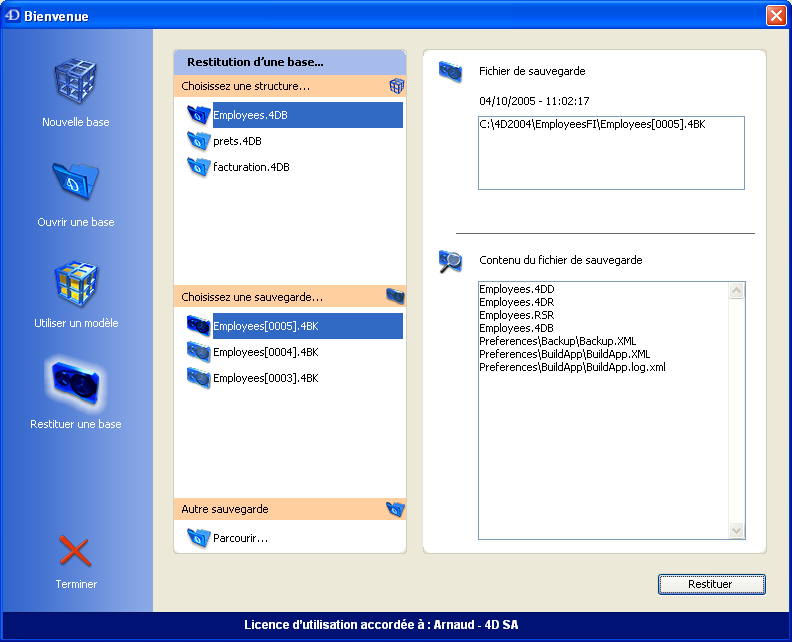Click the red X Terminer icon
The width and height of the screenshot is (792, 642).
click(75, 551)
